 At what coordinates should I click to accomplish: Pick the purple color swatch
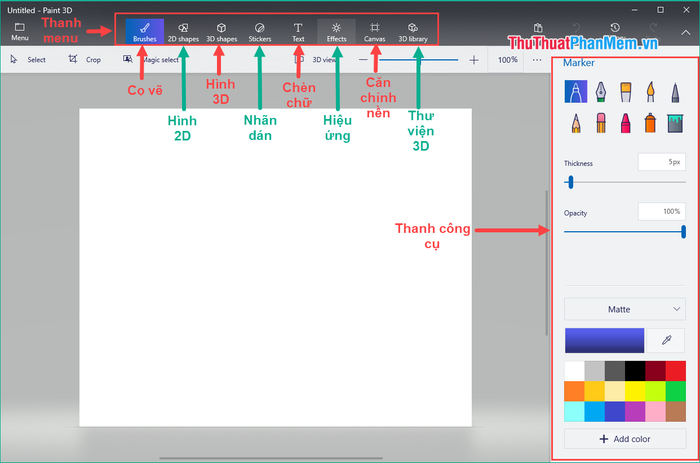click(635, 412)
